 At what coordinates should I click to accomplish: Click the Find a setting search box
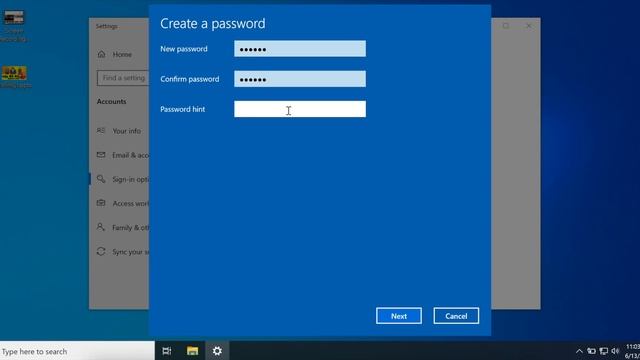pos(123,78)
